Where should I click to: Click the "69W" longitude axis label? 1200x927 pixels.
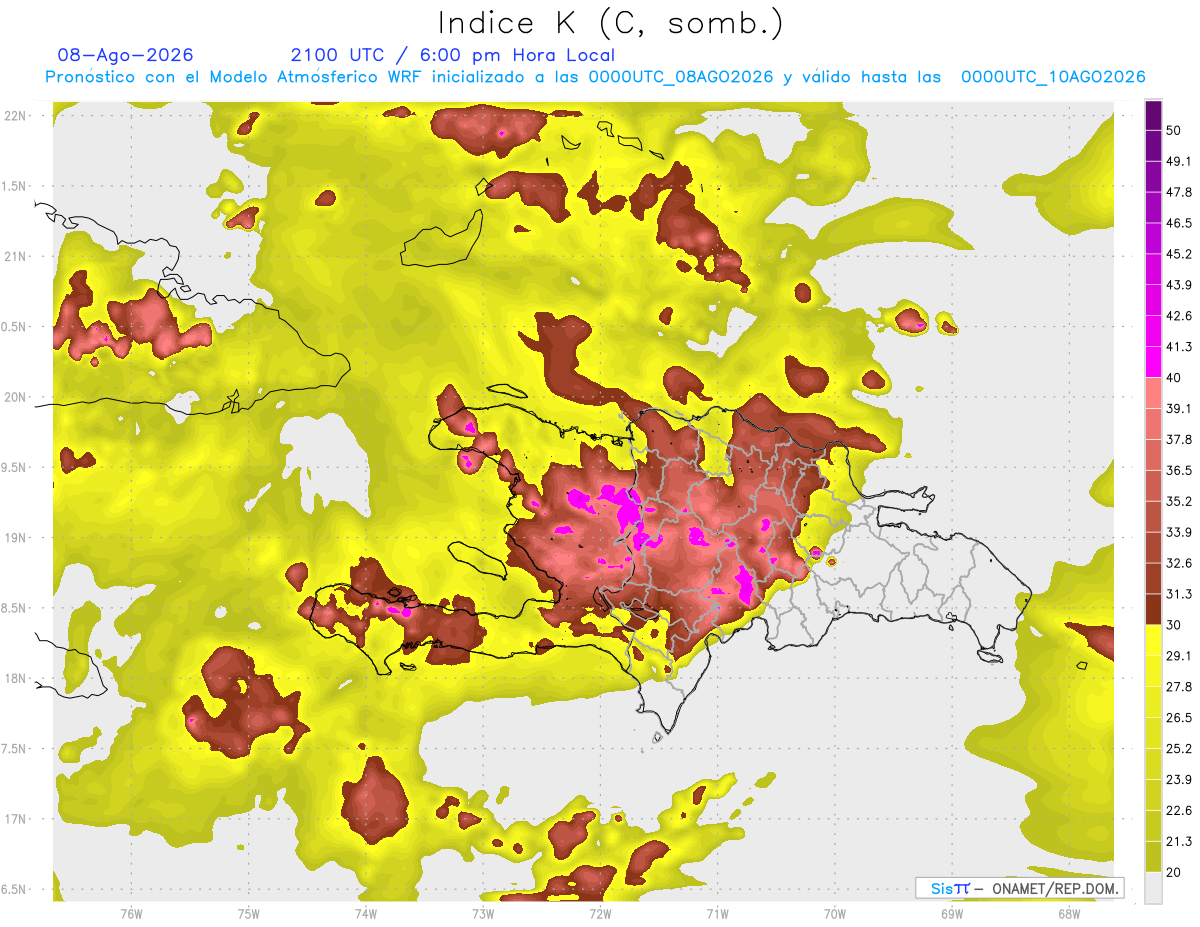pyautogui.click(x=952, y=913)
